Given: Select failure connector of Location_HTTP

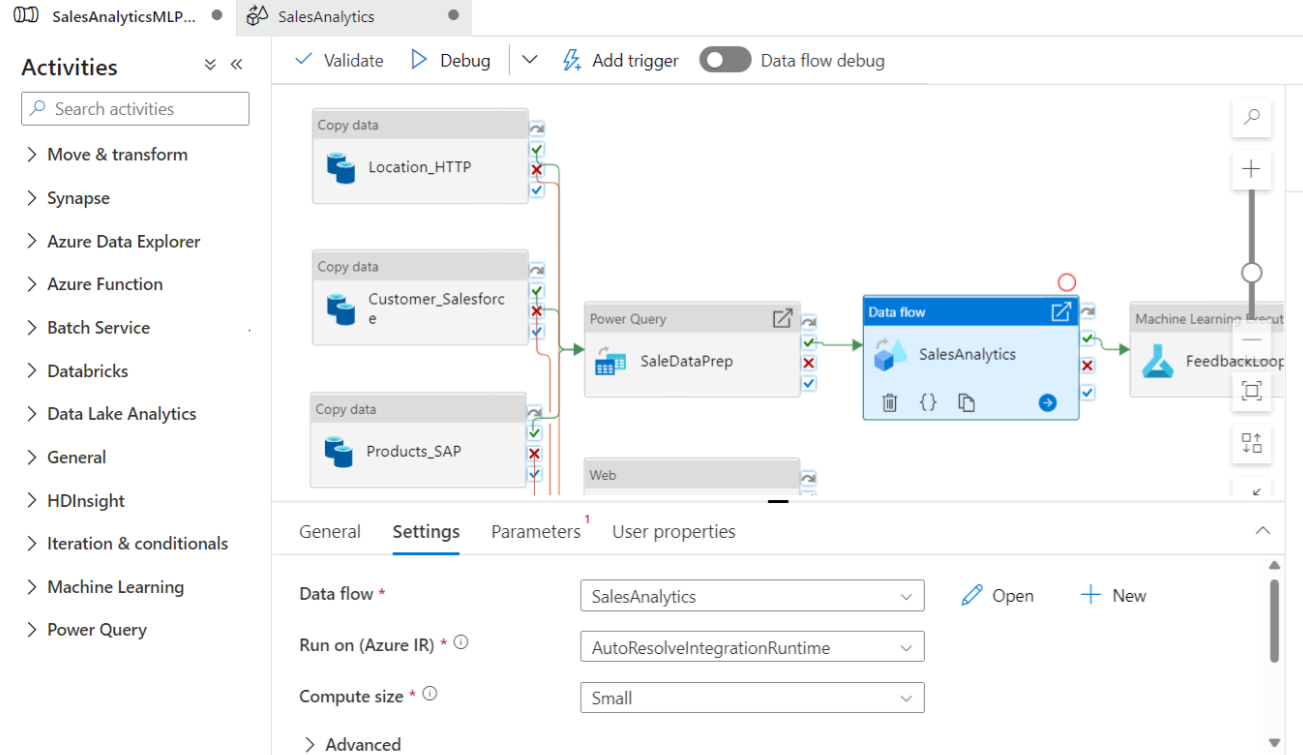Looking at the screenshot, I should (537, 170).
